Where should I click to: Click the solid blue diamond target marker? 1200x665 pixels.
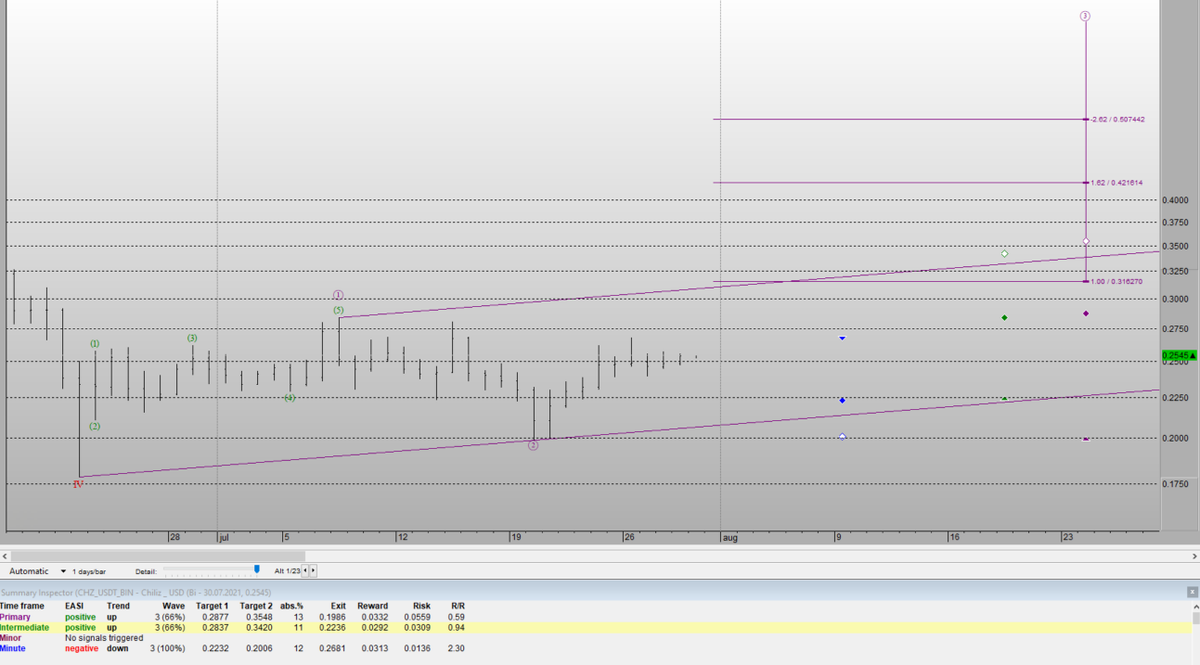[x=842, y=401]
